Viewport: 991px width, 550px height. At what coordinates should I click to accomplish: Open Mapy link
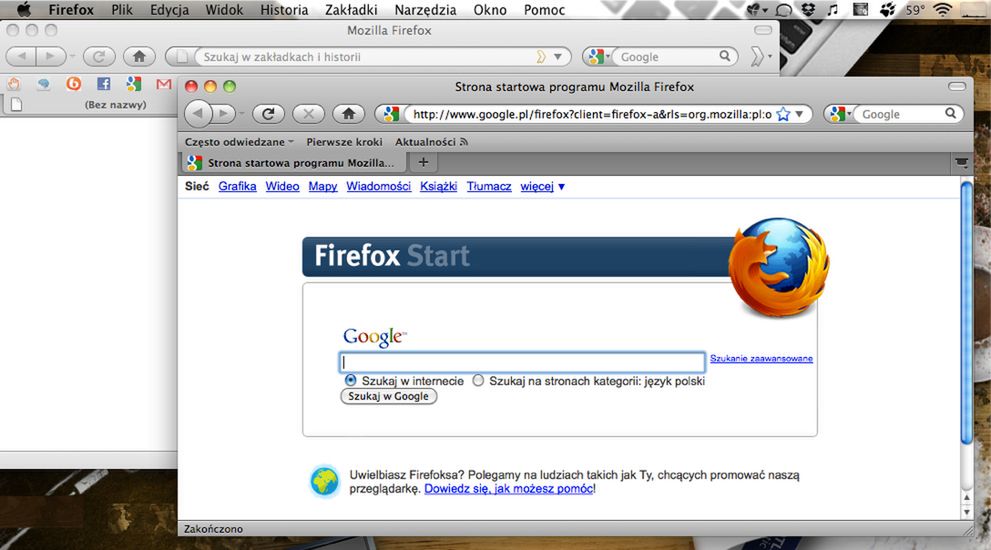tap(322, 186)
